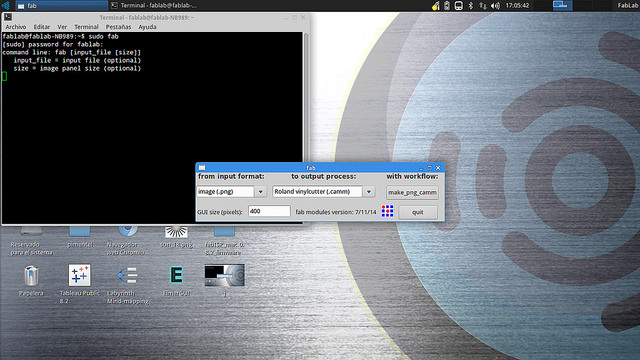Open the Papelera trash desktop icon

click(x=31, y=276)
